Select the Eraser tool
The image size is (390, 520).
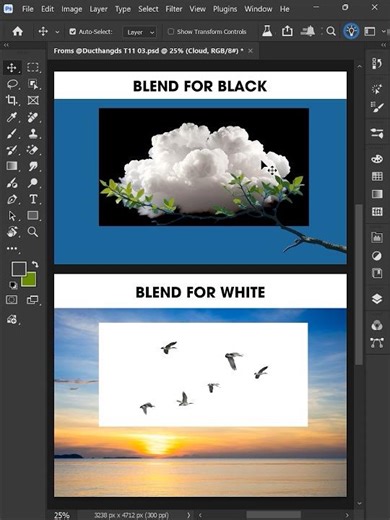[x=33, y=150]
